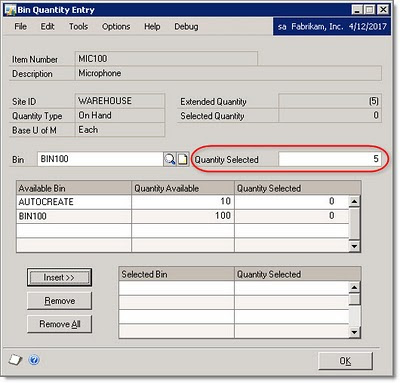Click the Quantity Selected input field
The width and height of the screenshot is (400, 383).
[330, 159]
